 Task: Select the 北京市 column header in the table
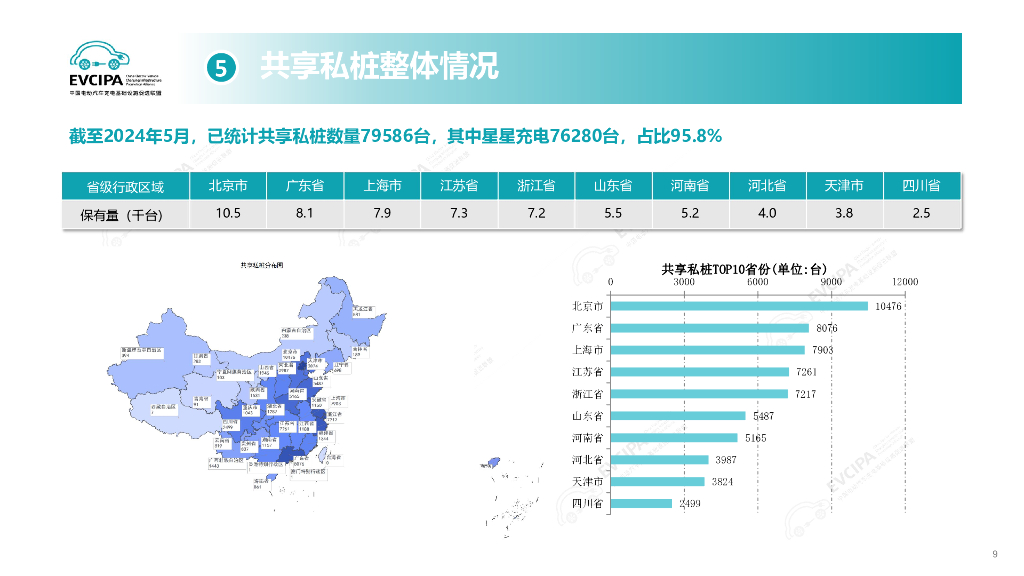tap(228, 184)
